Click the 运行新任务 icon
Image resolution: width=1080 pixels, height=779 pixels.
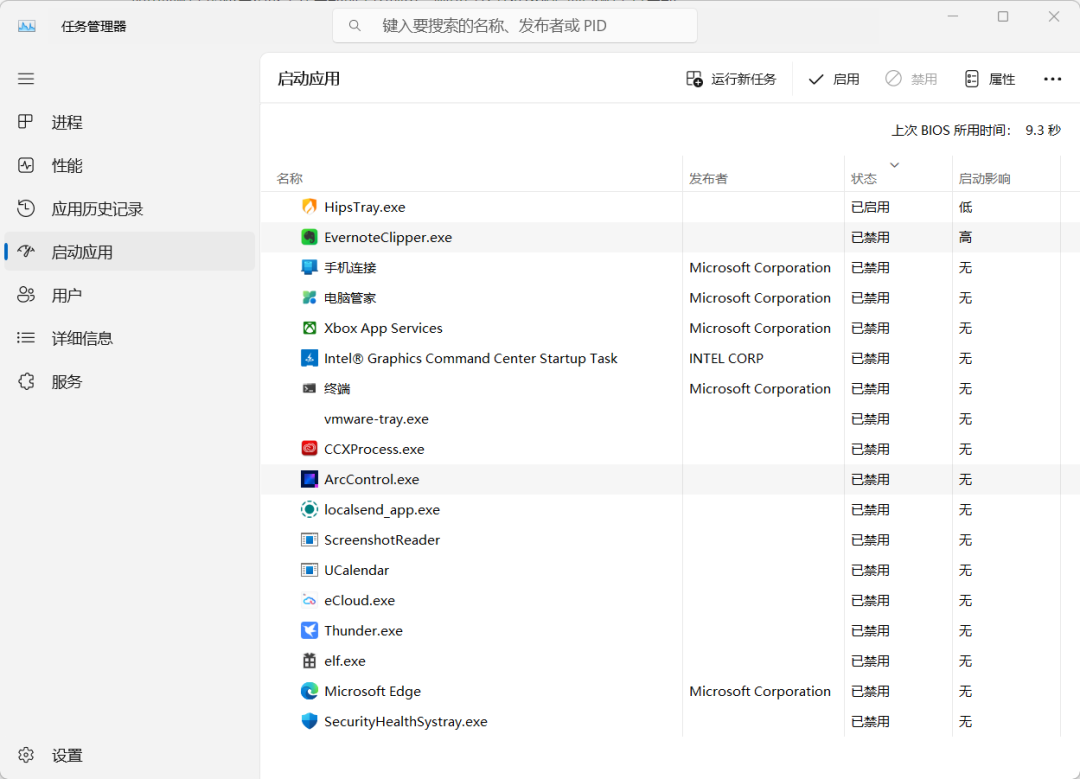tap(731, 78)
